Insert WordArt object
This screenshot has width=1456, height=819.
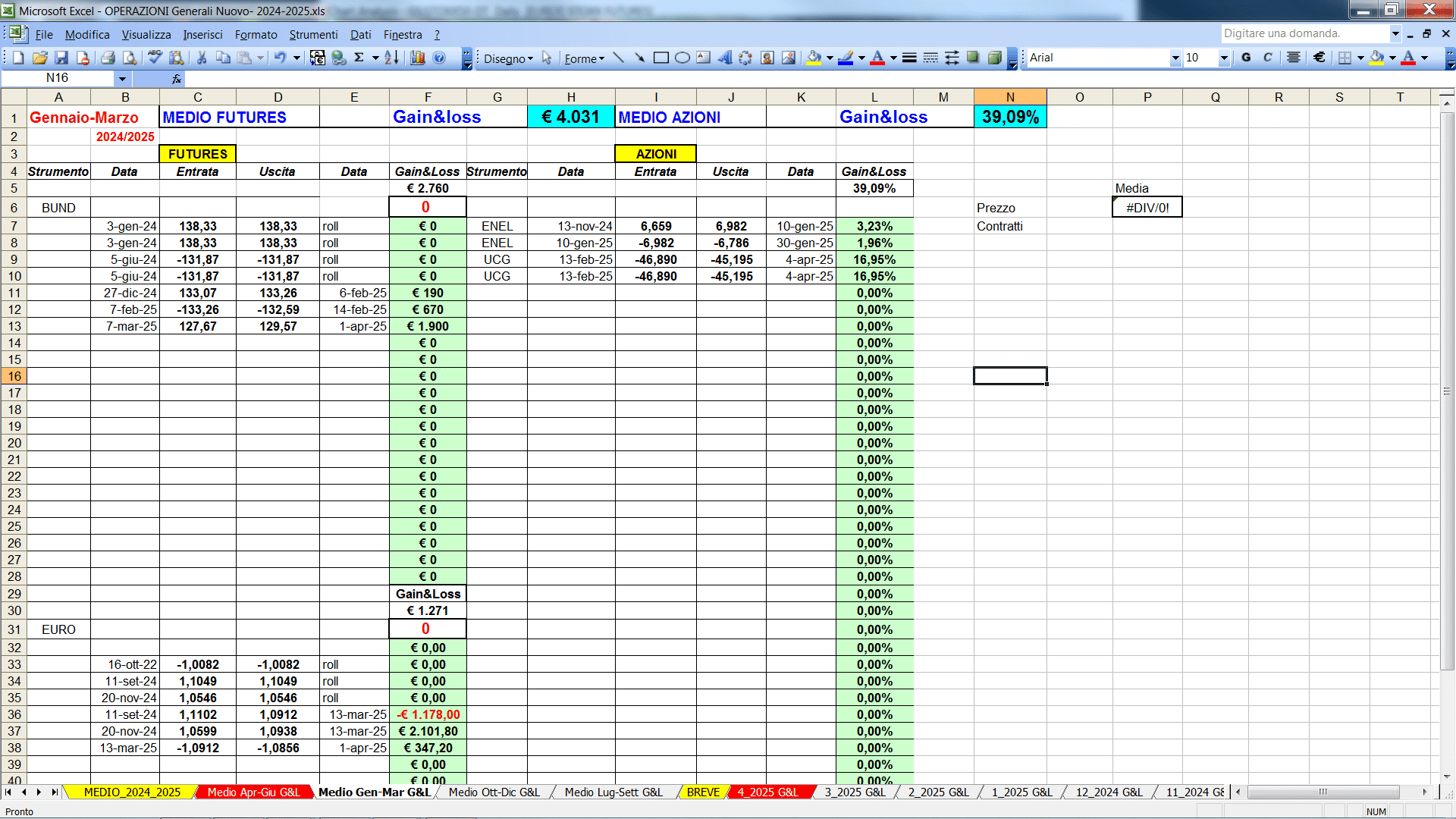tap(725, 58)
